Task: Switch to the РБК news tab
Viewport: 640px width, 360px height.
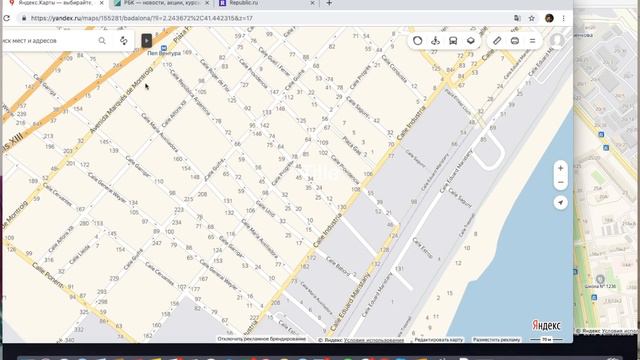Action: (x=161, y=3)
